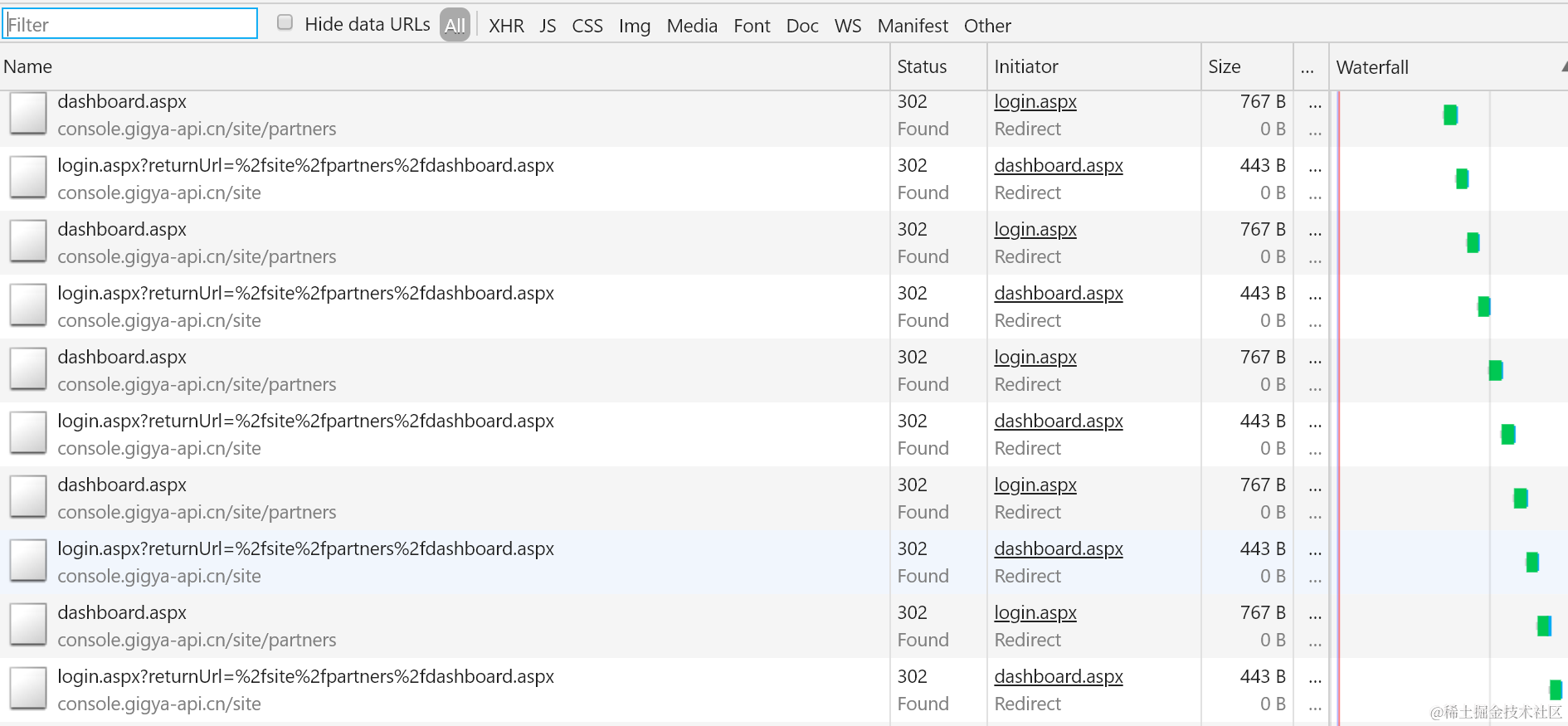Viewport: 1568px width, 726px height.
Task: Select fourth dashboard.aspx request name
Action: click(122, 485)
